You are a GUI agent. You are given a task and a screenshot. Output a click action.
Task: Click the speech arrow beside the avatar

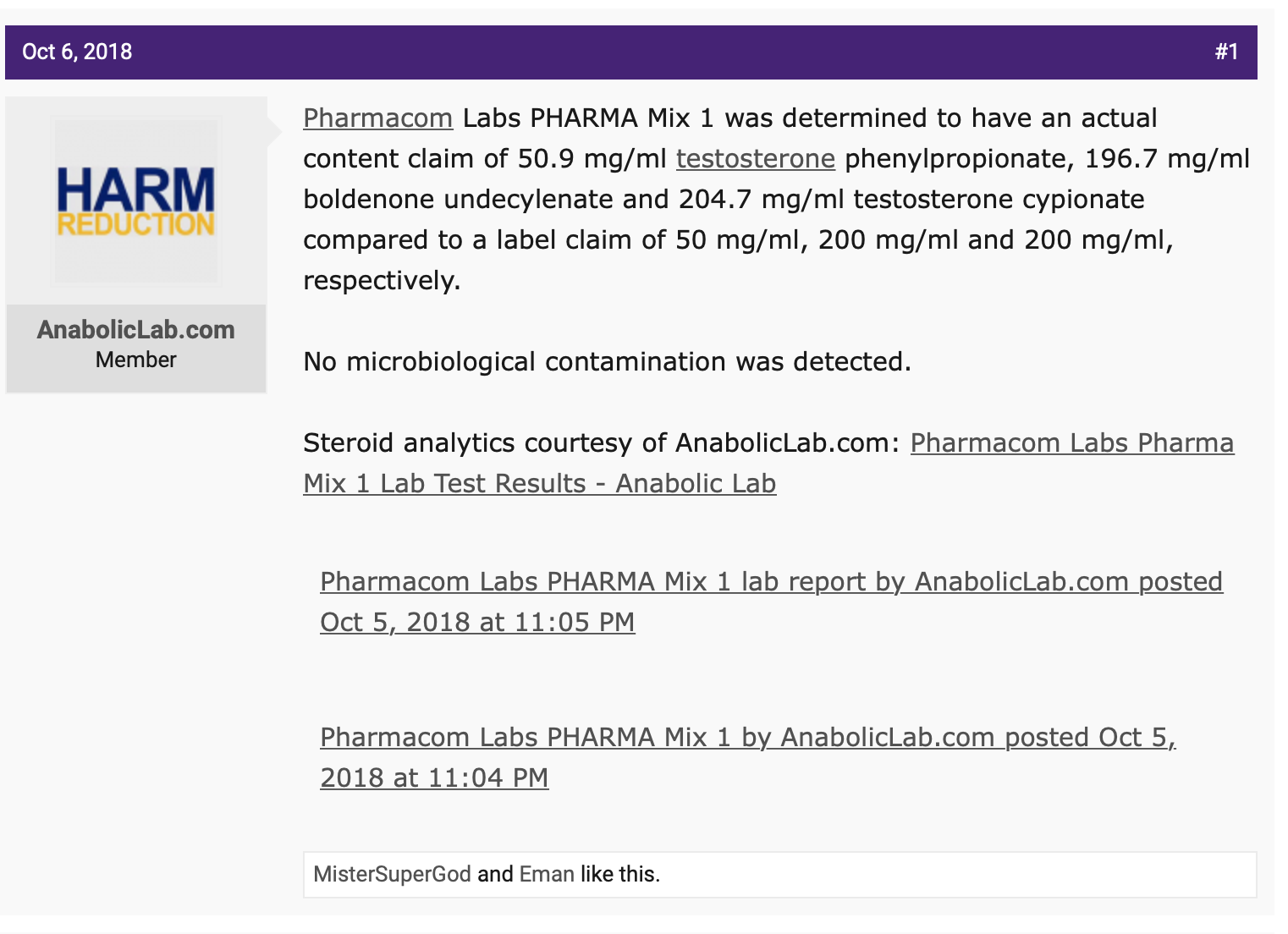point(274,131)
